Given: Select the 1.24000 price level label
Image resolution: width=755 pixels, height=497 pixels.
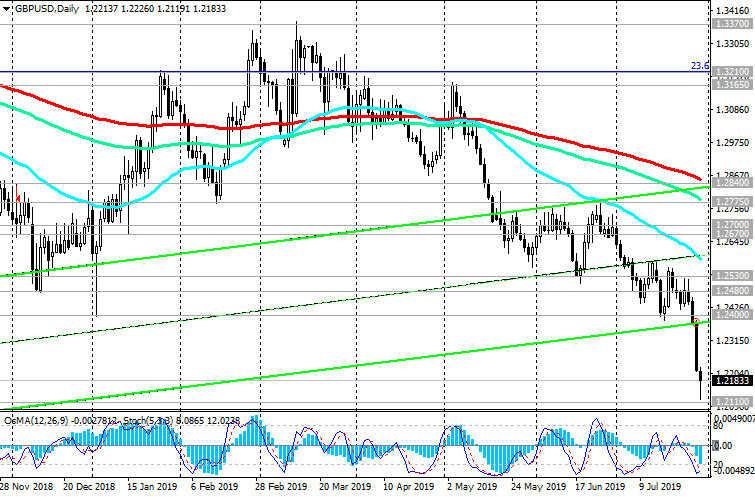Looking at the screenshot, I should 732,314.
